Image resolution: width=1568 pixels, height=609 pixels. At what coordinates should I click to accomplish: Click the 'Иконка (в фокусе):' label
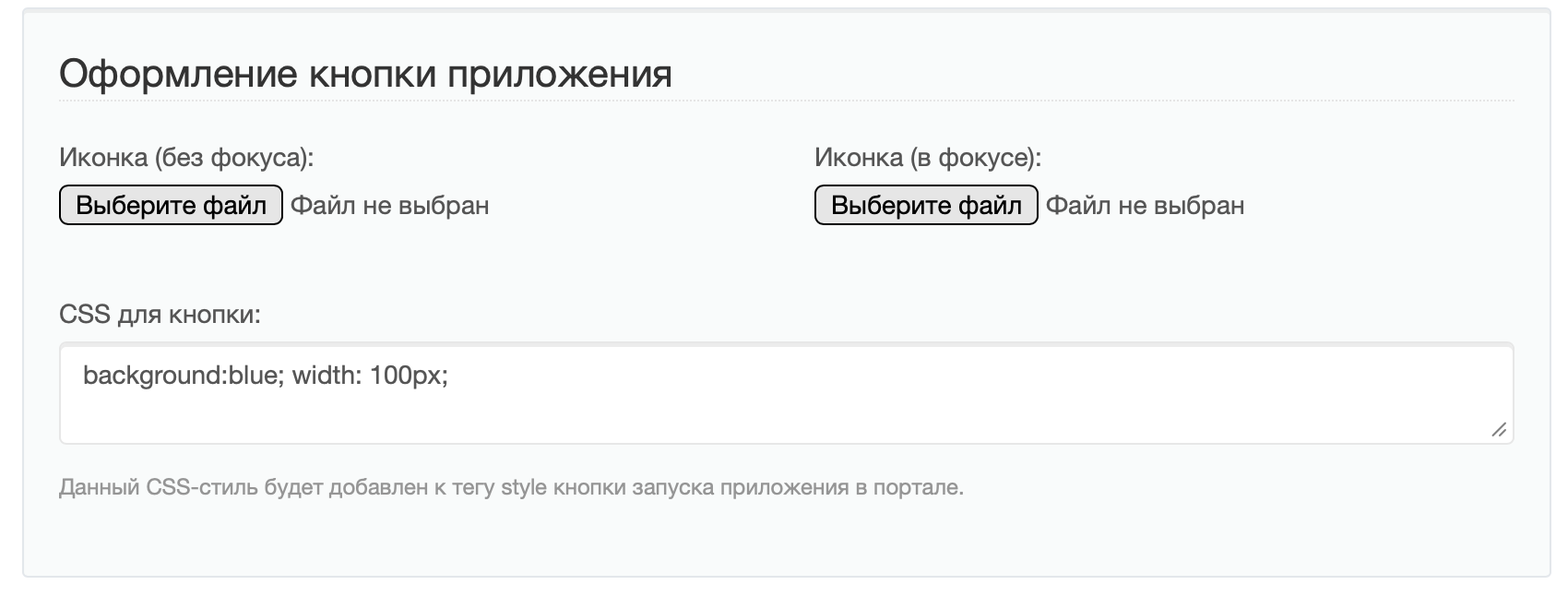pyautogui.click(x=927, y=158)
